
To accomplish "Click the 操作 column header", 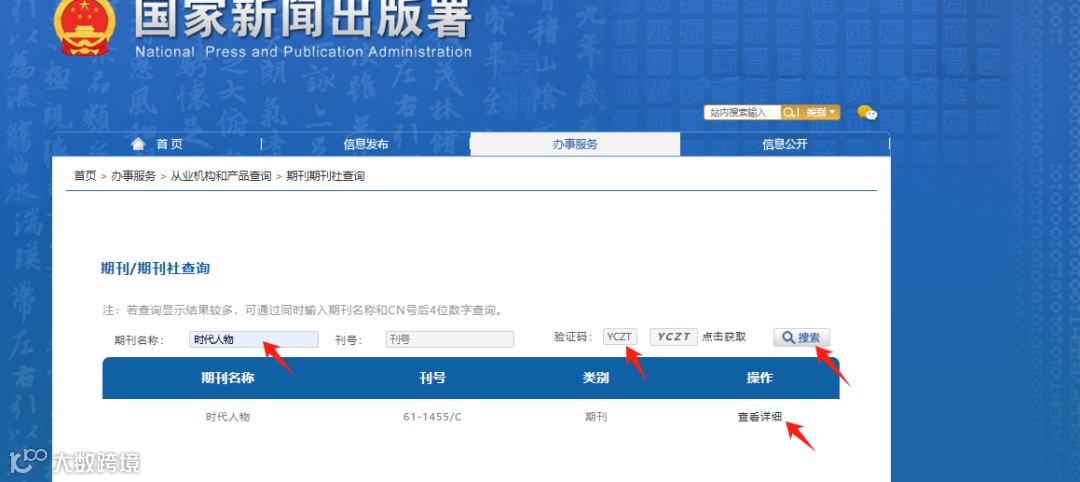I will coord(760,378).
